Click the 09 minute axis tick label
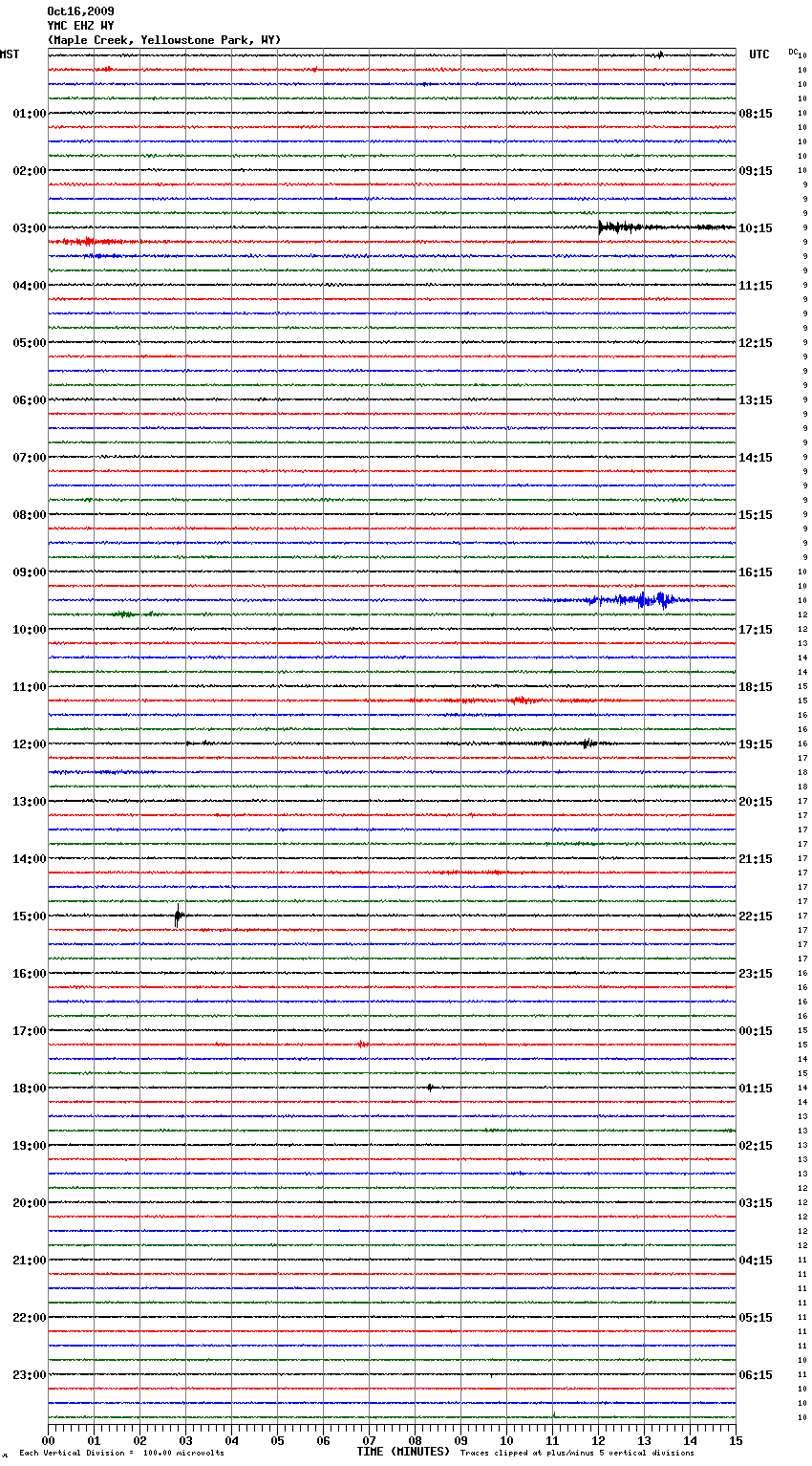The height and width of the screenshot is (1466, 812). (x=460, y=1439)
